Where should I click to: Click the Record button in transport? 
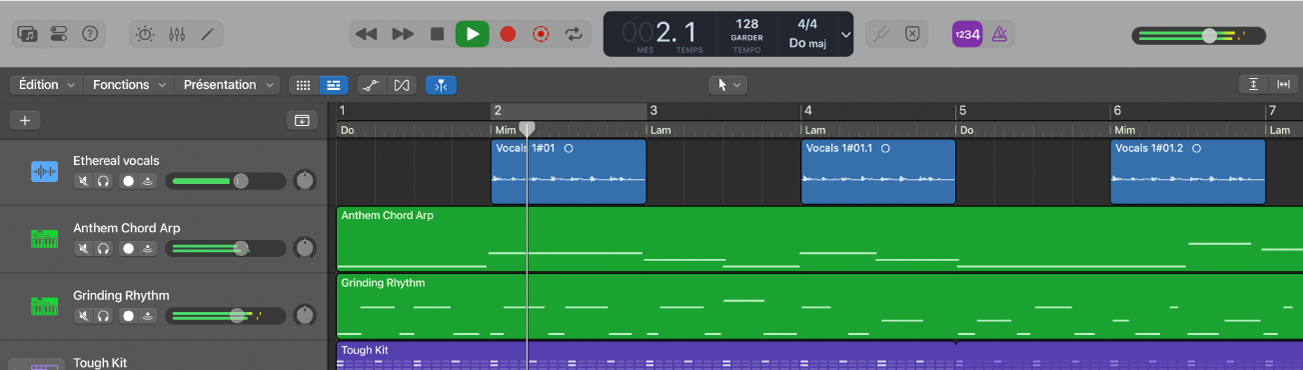pyautogui.click(x=507, y=34)
